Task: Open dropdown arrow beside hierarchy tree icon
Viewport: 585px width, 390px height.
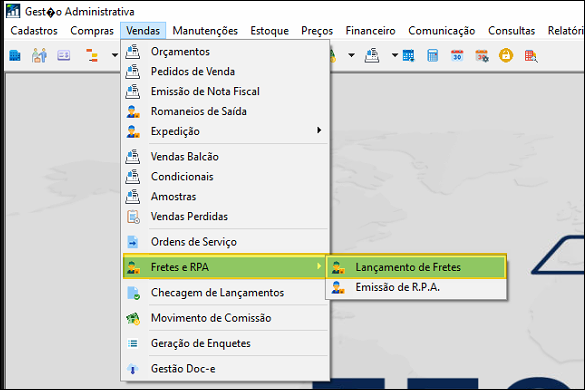Action: [115, 55]
